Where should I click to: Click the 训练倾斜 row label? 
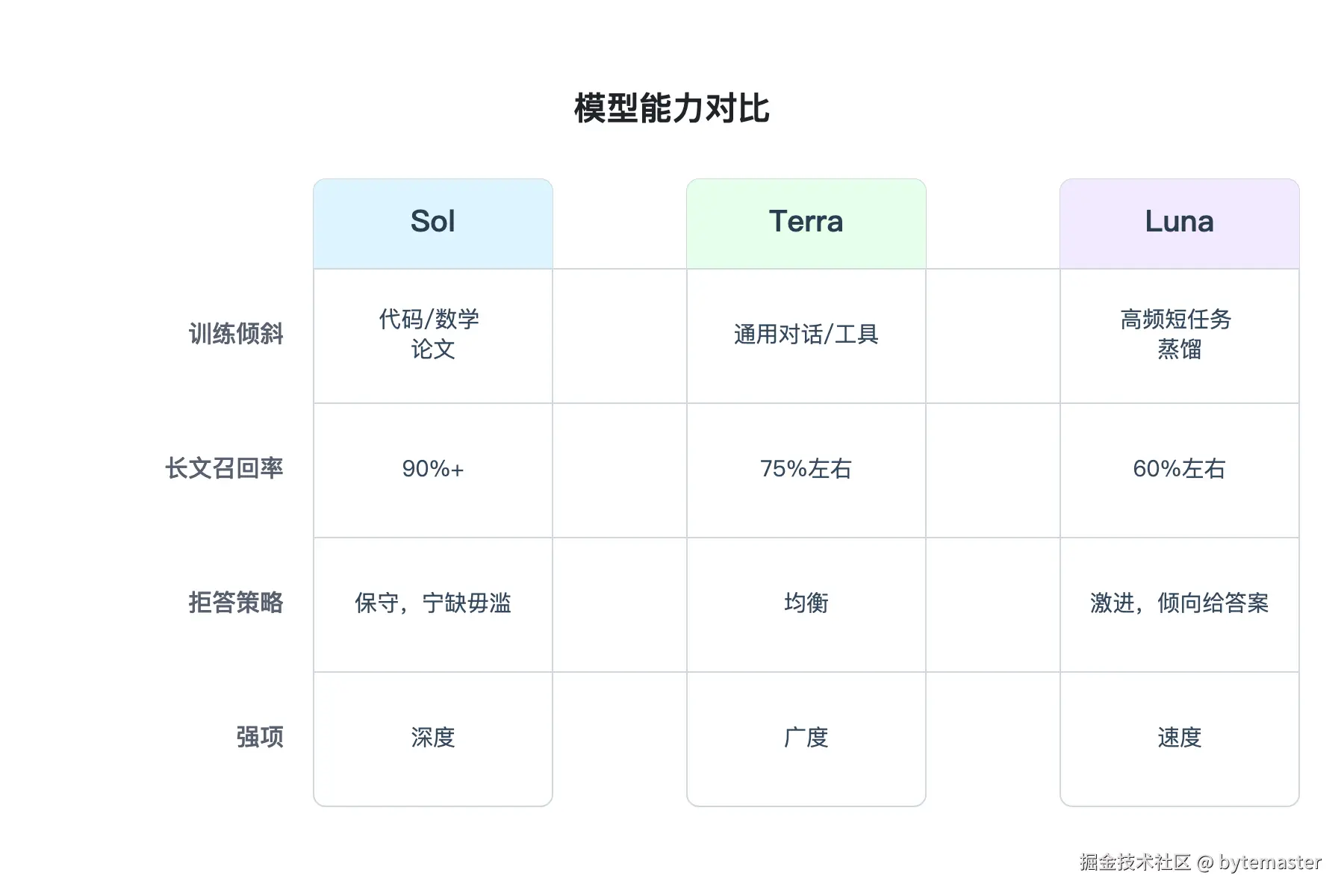(x=236, y=334)
